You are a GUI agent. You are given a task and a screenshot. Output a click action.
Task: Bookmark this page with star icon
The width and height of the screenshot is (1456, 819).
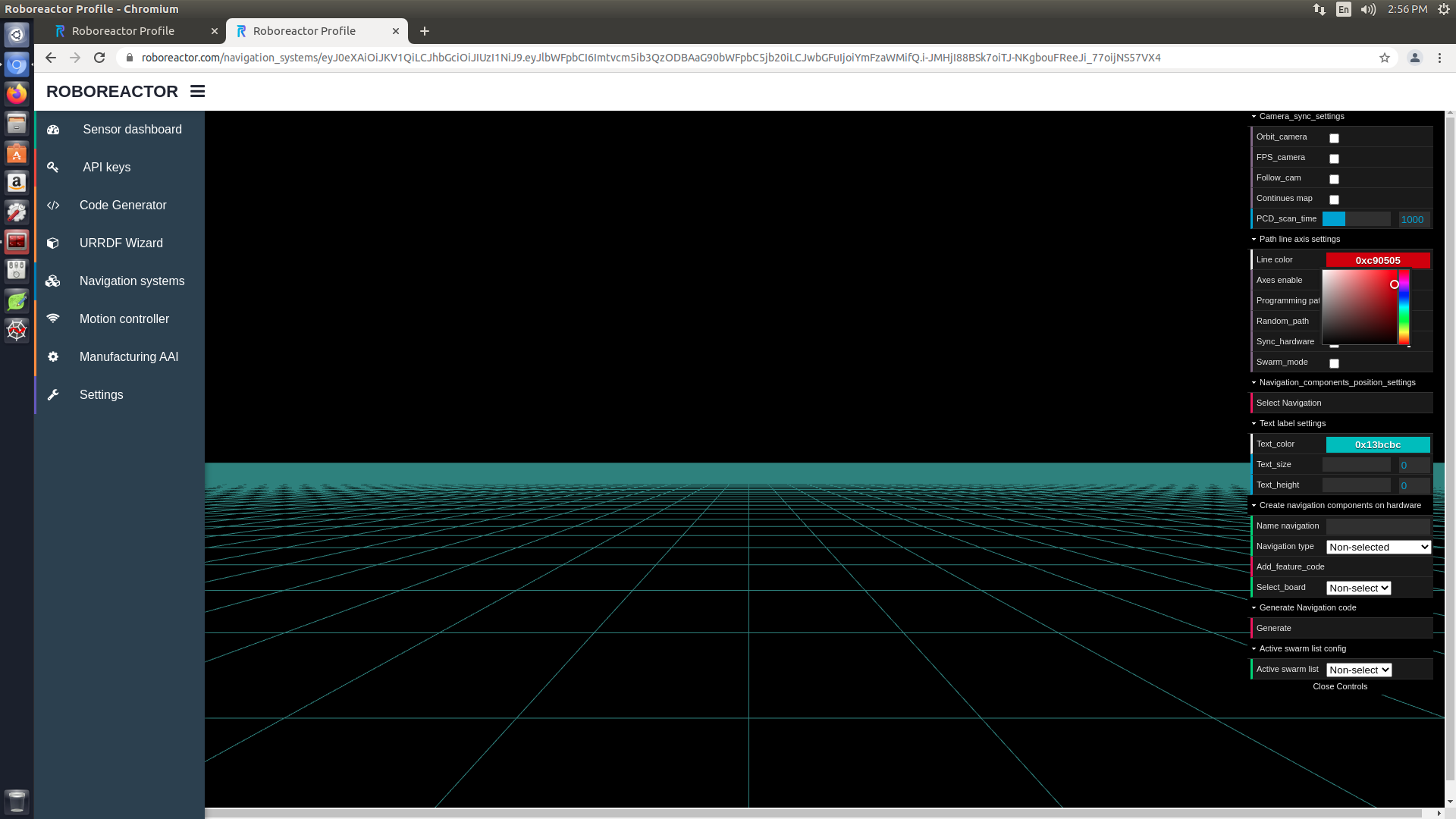click(x=1385, y=58)
